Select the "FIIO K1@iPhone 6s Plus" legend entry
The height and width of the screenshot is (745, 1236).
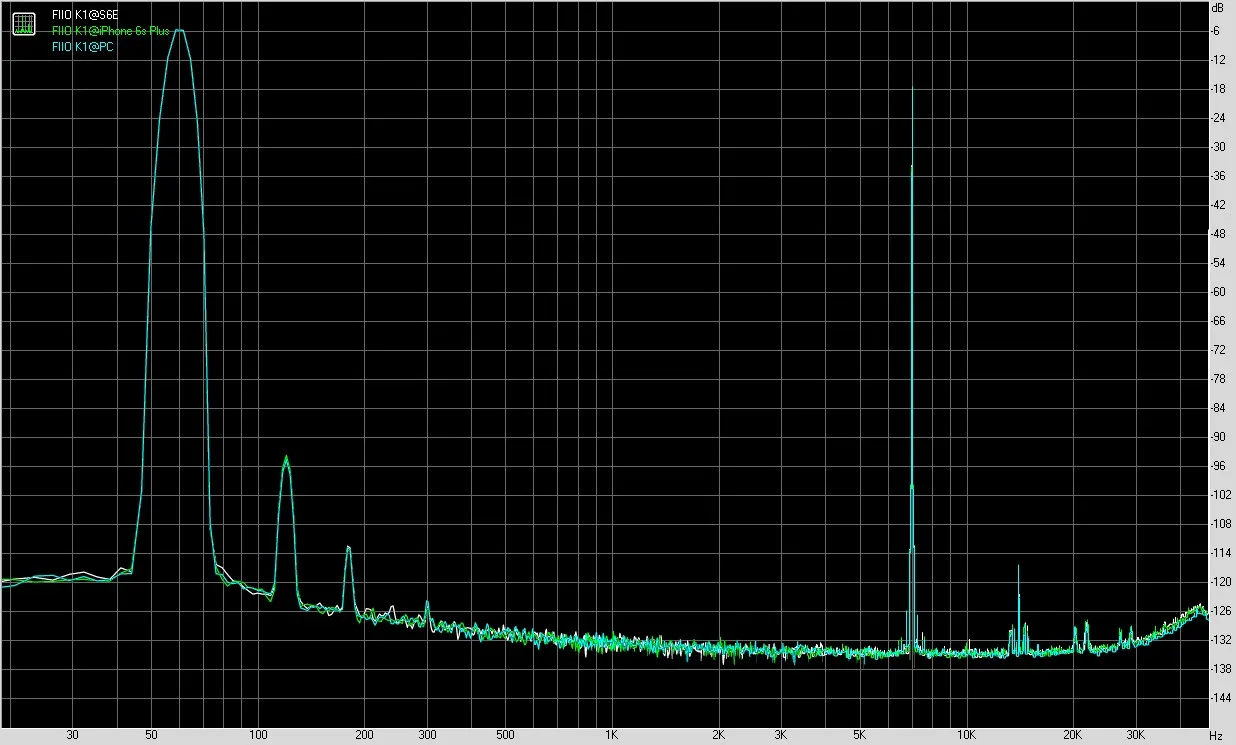(x=111, y=31)
